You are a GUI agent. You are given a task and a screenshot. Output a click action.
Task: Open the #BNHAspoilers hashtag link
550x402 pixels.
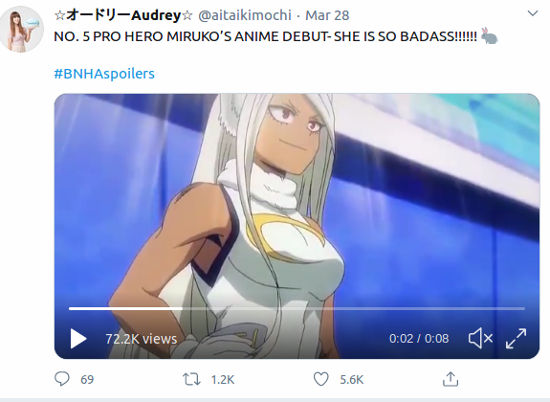click(104, 74)
